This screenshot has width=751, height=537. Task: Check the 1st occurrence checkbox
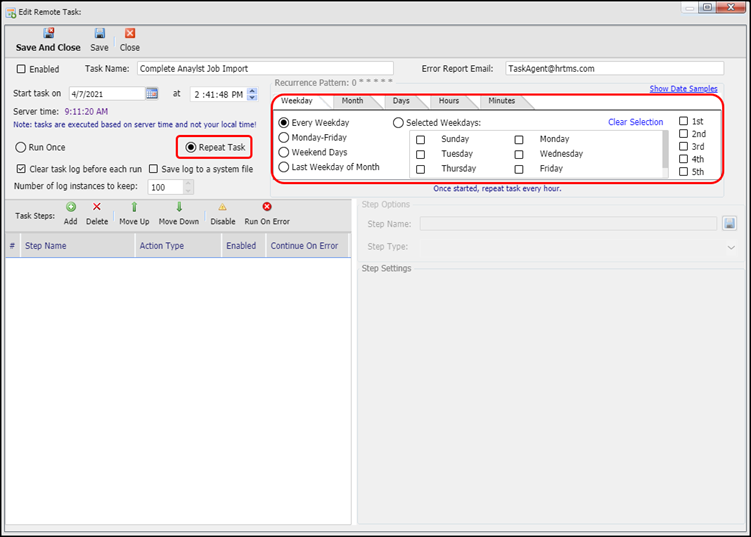(x=683, y=121)
